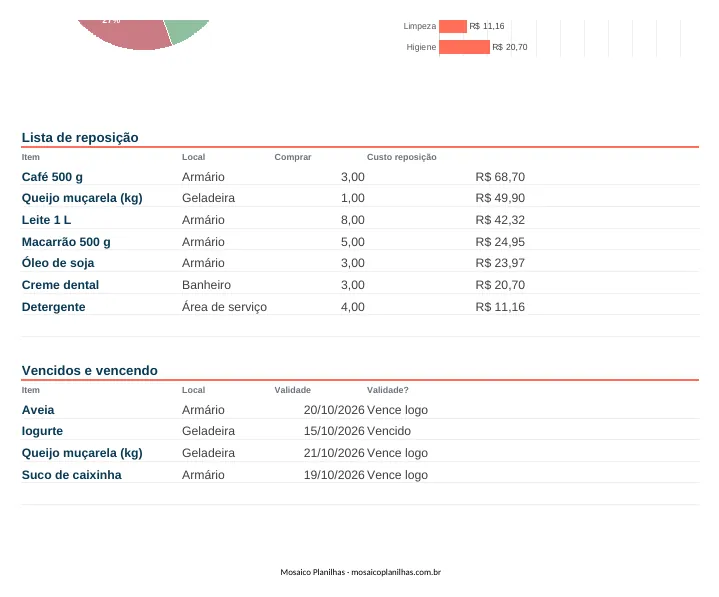Click the 'Vencido' status for Iogurte
719x597 pixels.
(x=389, y=431)
